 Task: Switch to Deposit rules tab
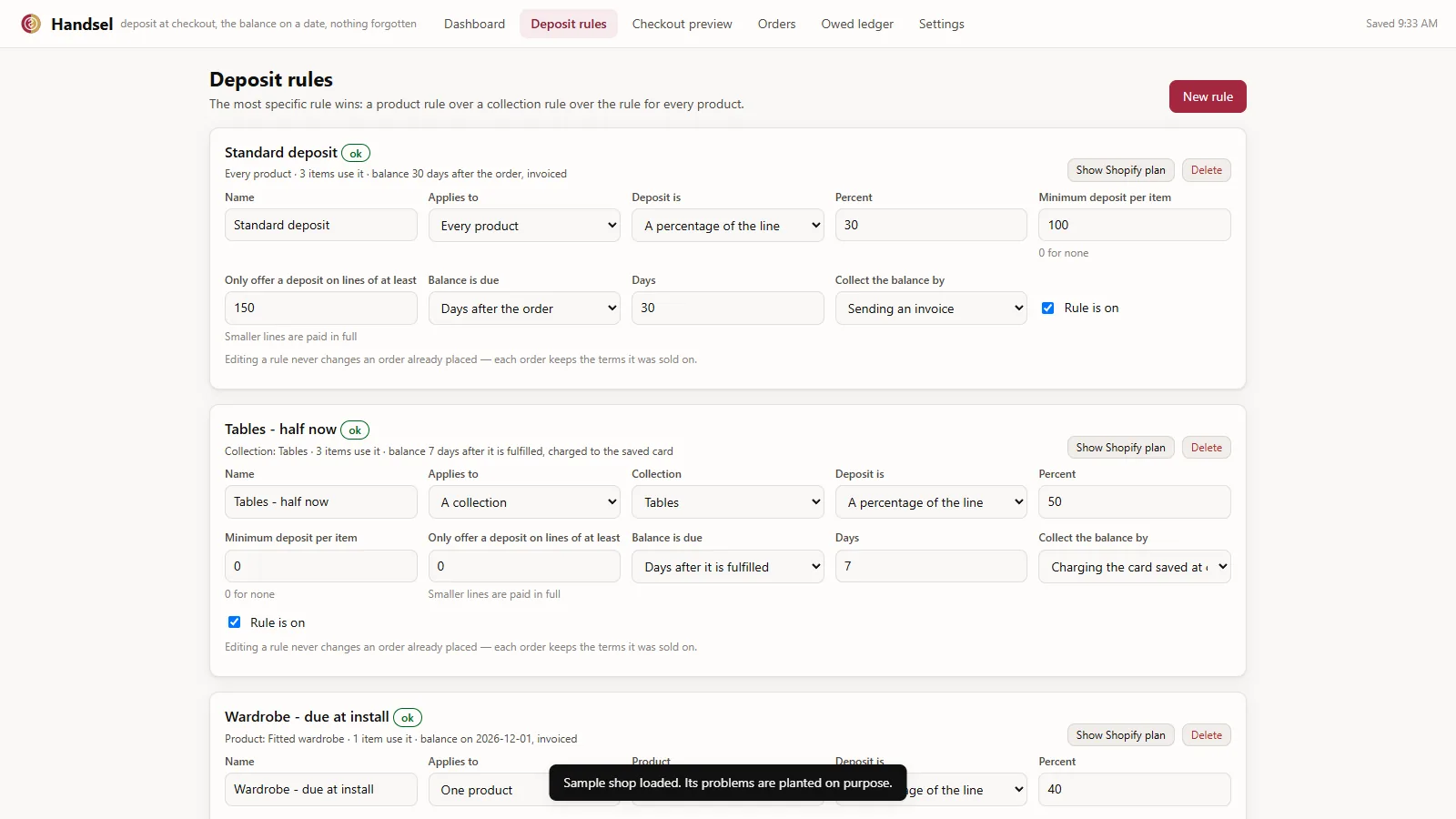click(x=569, y=24)
